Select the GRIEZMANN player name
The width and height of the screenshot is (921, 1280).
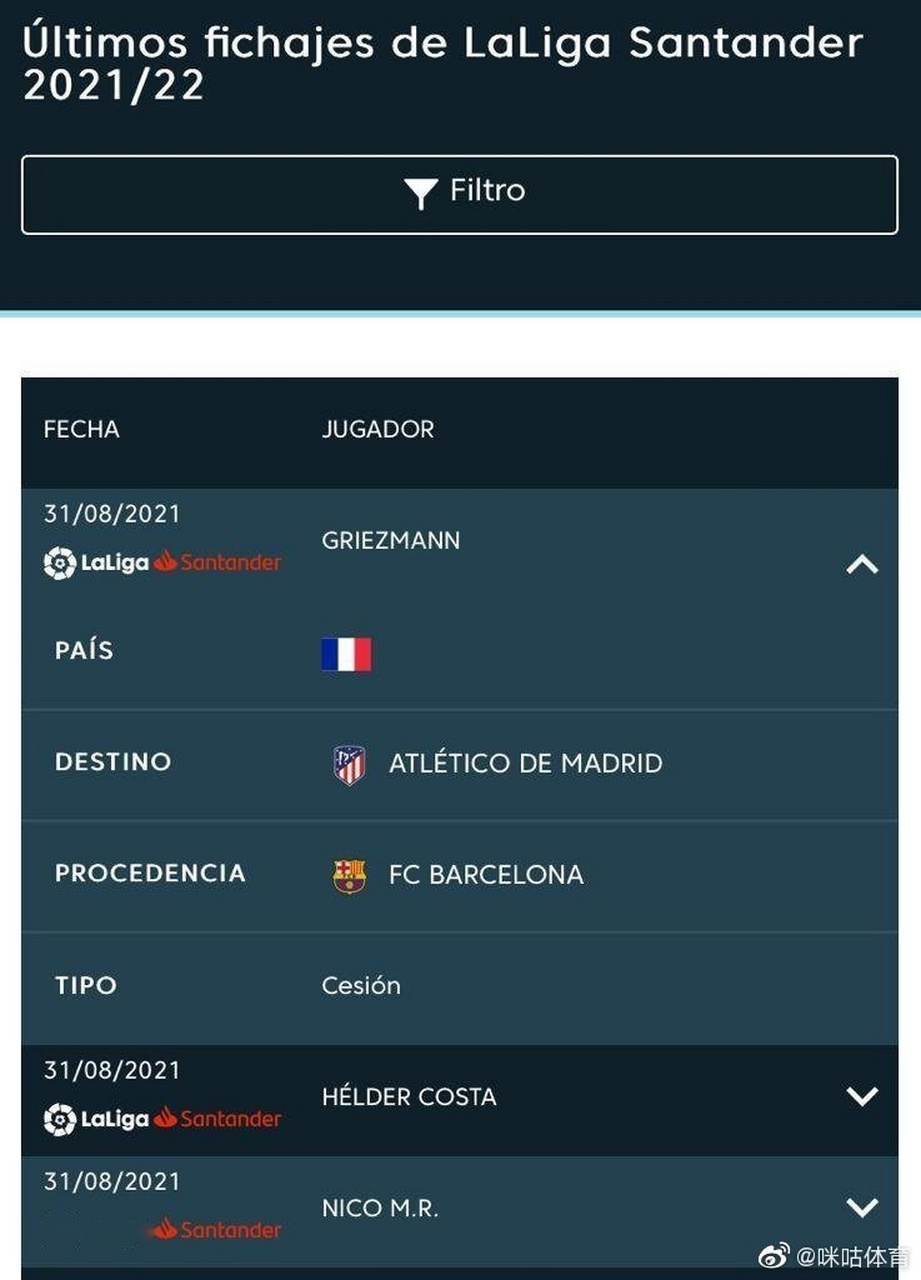pyautogui.click(x=391, y=541)
